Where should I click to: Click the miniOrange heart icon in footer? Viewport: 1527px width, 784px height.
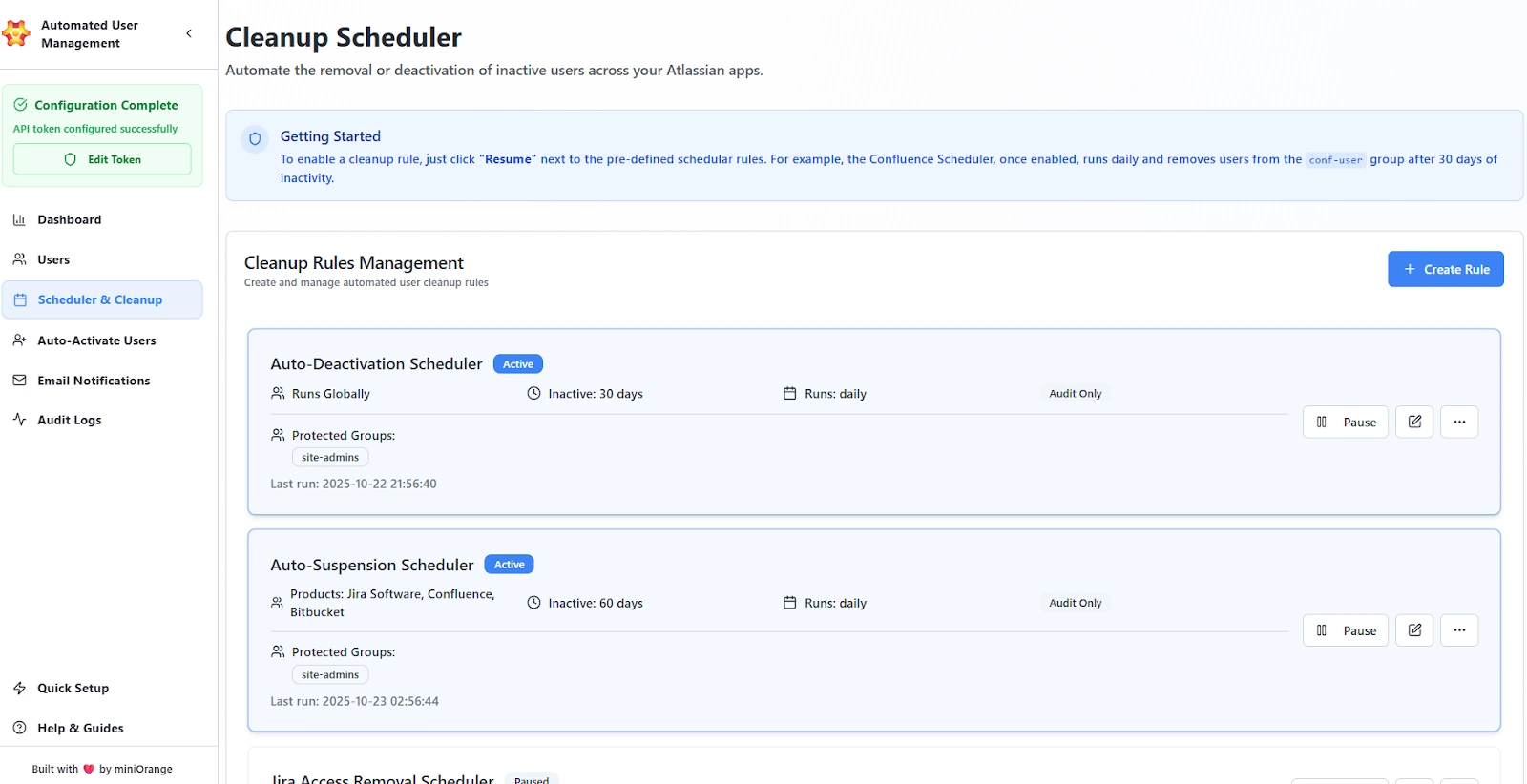pos(89,769)
